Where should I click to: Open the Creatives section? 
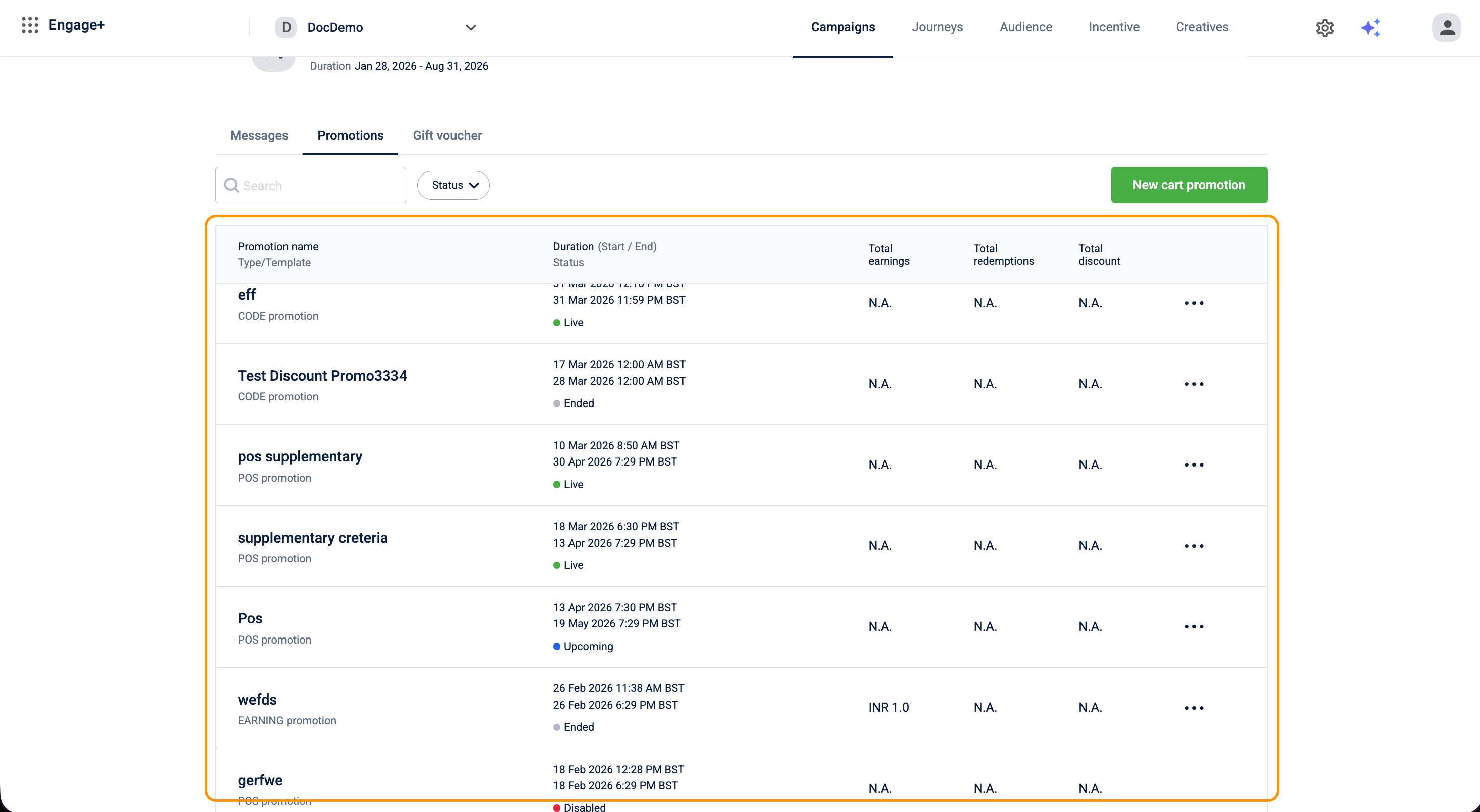[x=1202, y=27]
